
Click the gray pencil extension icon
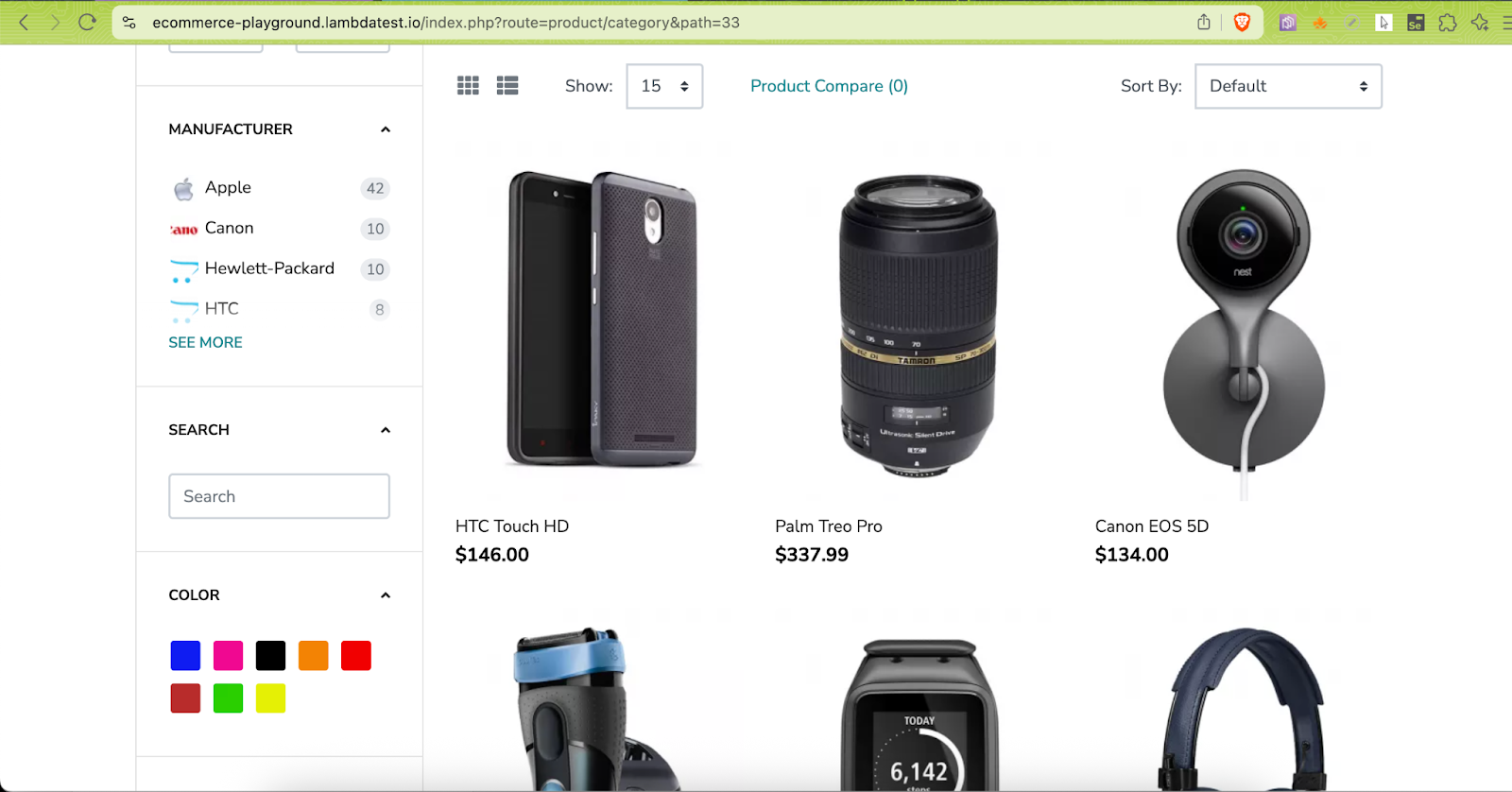[1351, 23]
